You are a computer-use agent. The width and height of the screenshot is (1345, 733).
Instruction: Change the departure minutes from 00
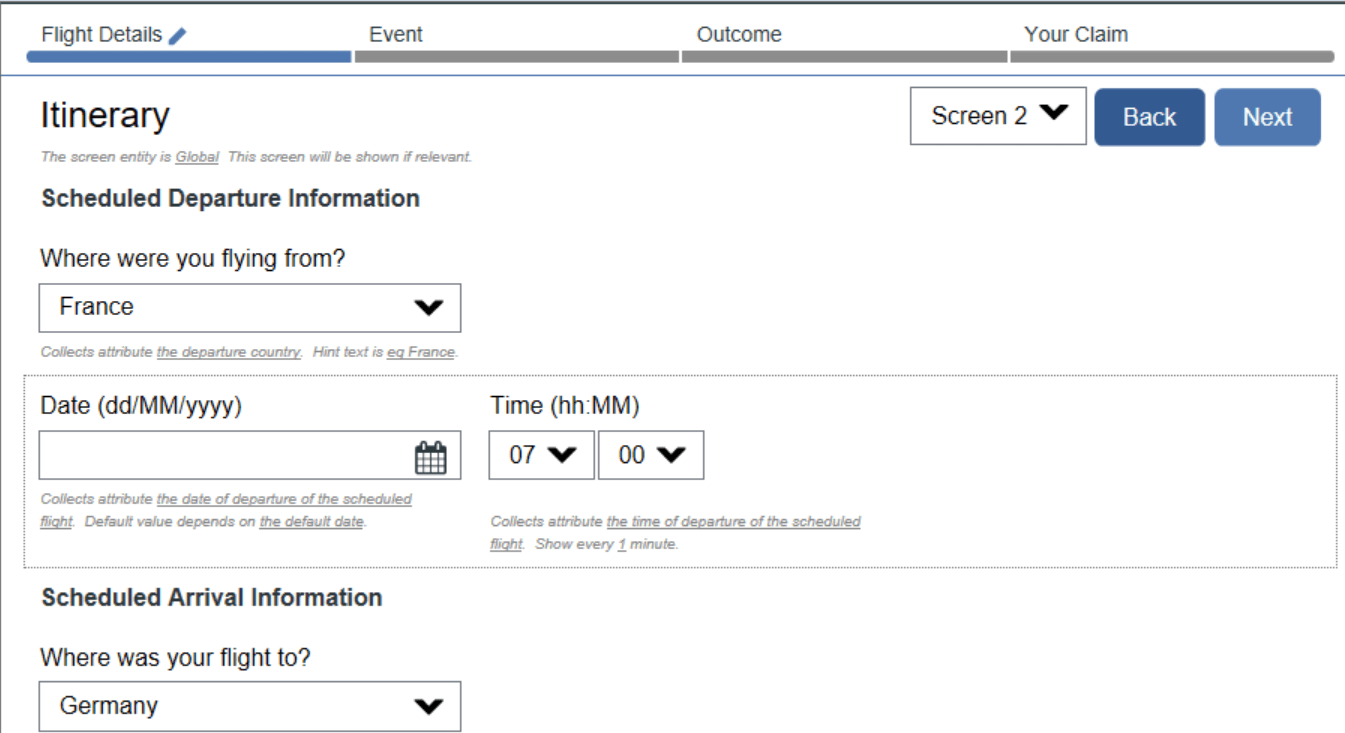(x=650, y=454)
